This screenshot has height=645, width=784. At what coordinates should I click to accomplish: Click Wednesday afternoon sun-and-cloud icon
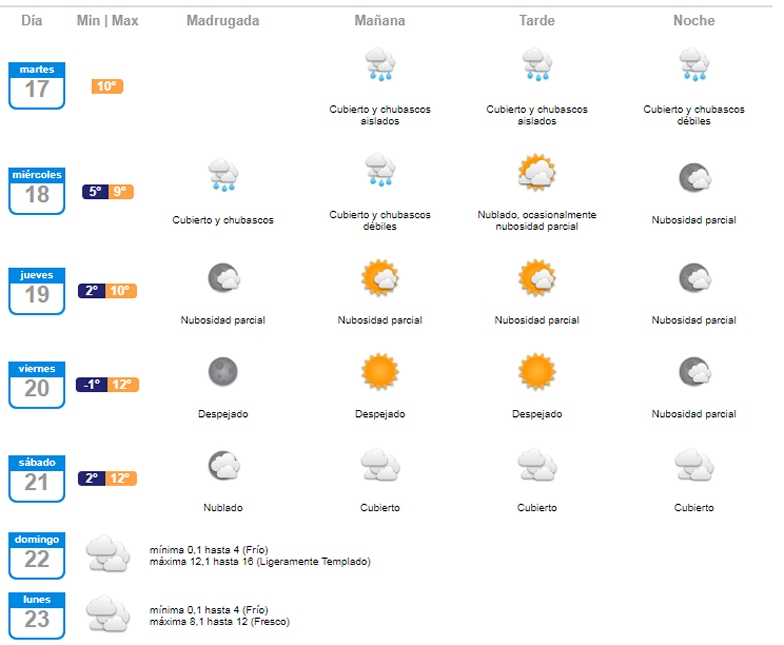pyautogui.click(x=537, y=173)
